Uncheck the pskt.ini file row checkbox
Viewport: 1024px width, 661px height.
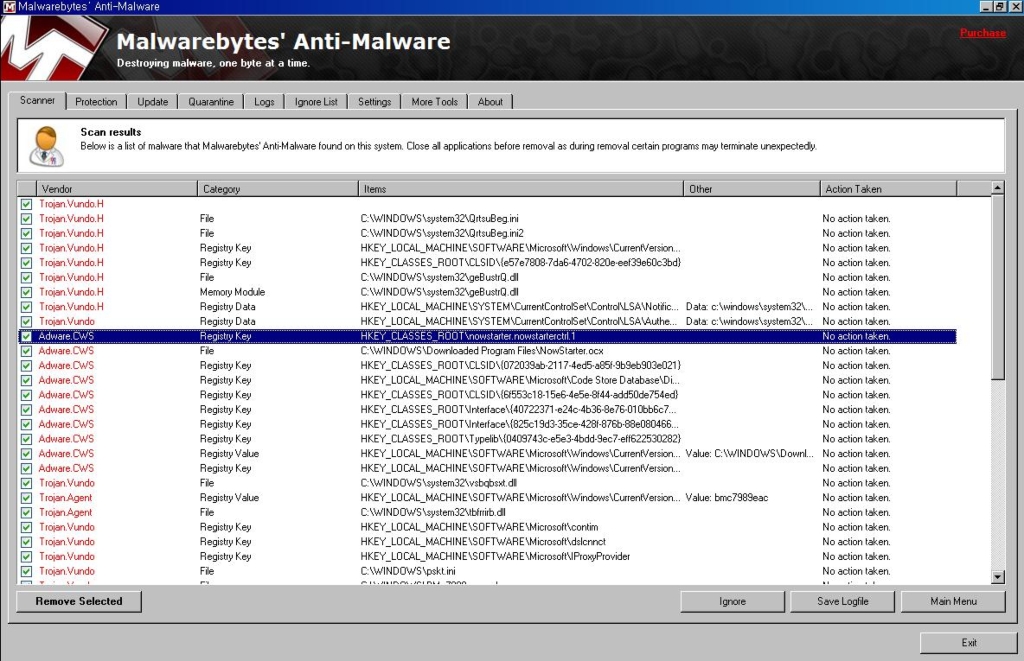pyautogui.click(x=26, y=572)
